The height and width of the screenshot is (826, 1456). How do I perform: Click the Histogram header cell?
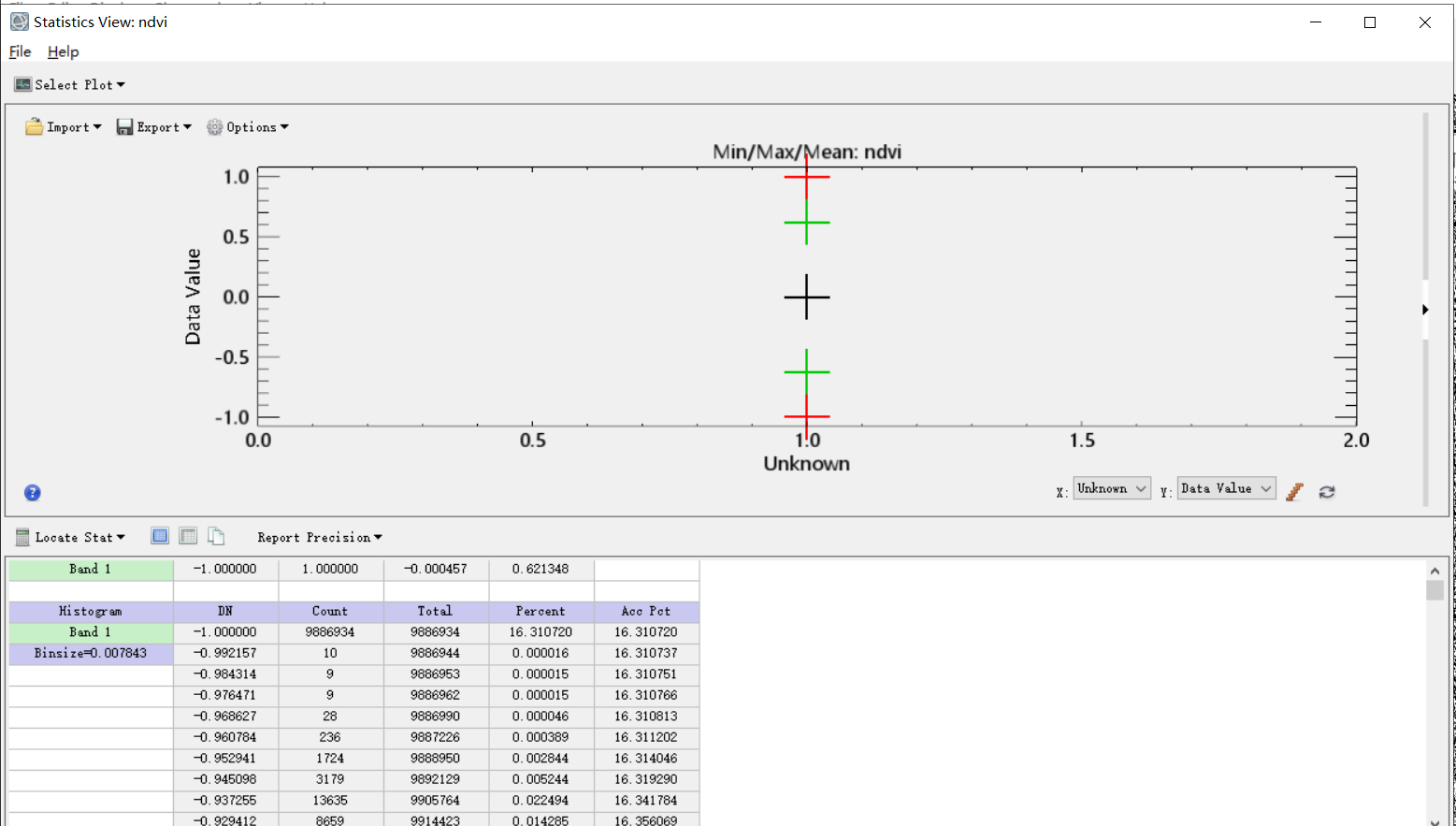point(91,611)
